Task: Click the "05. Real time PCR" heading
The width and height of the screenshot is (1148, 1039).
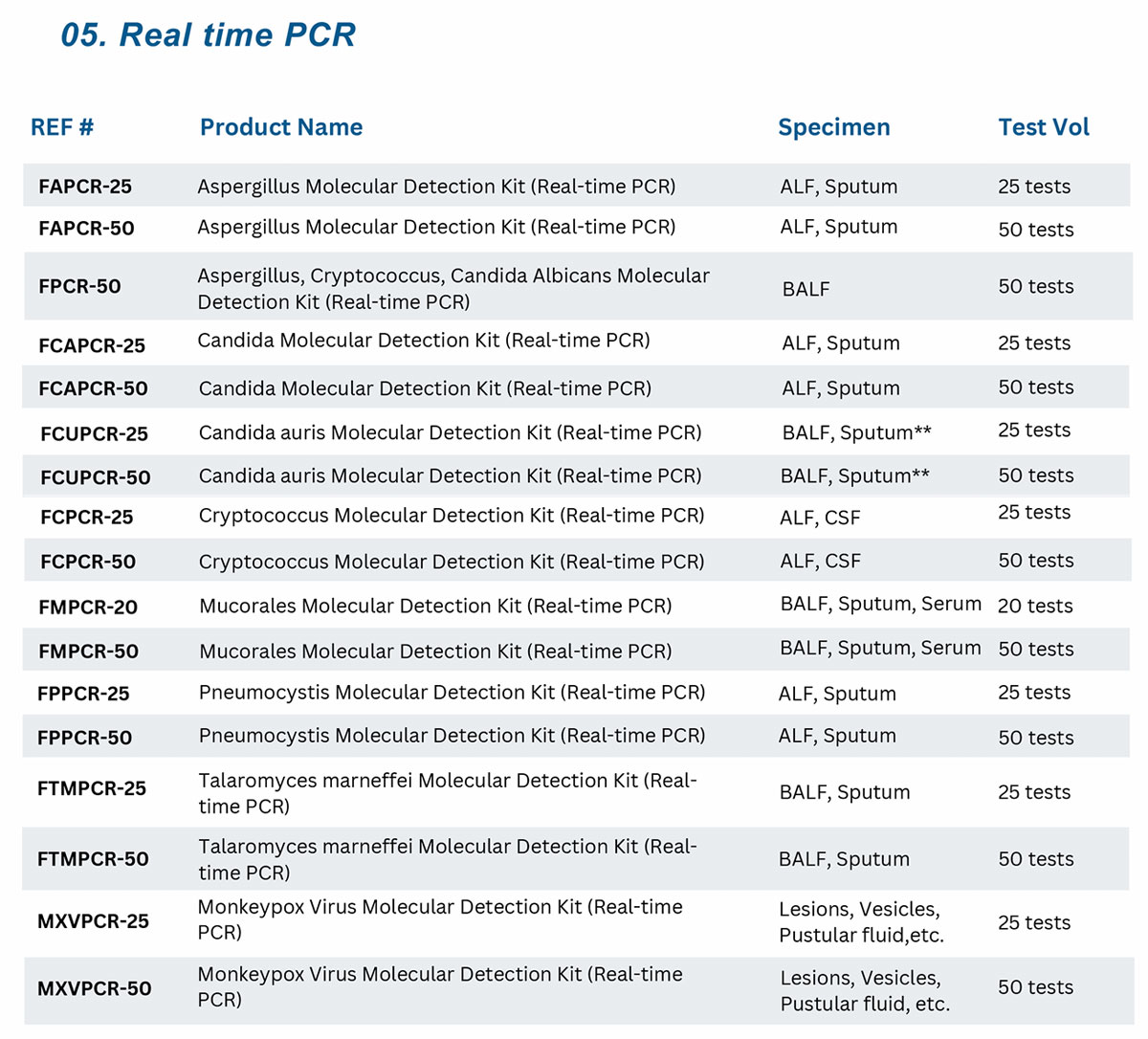Action: pos(208,35)
